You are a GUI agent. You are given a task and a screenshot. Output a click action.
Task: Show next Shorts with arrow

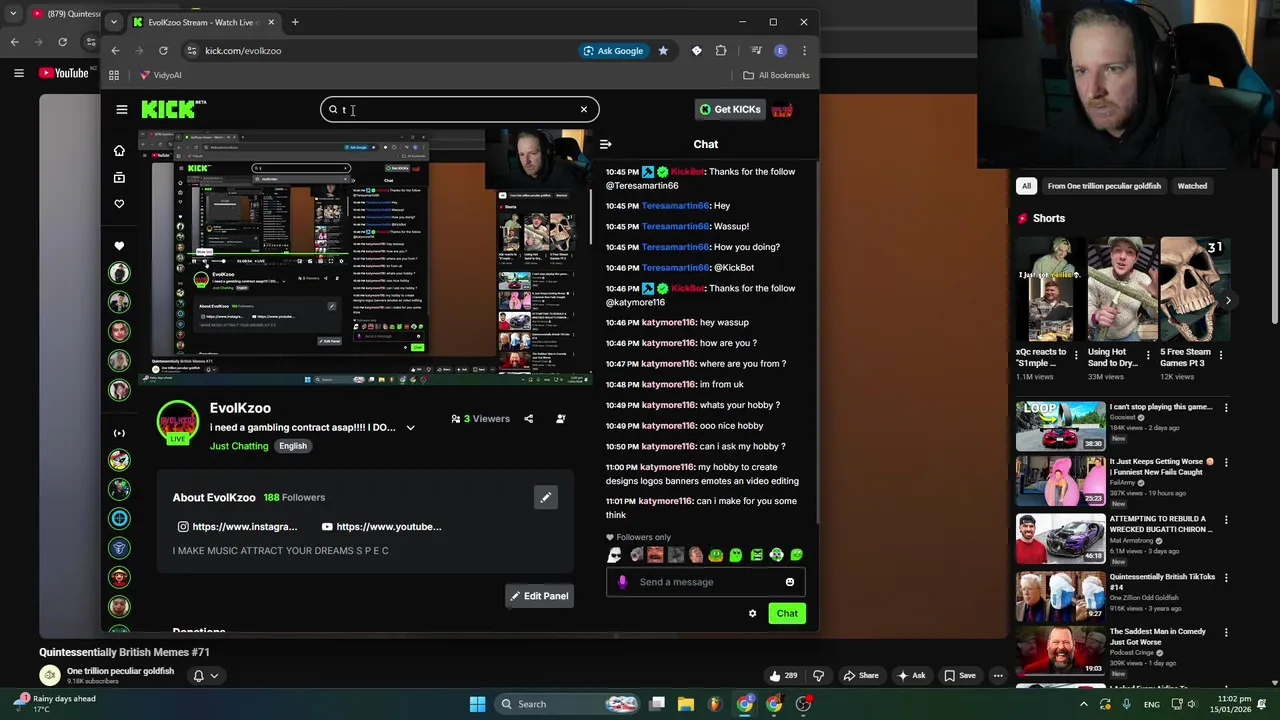[1228, 300]
